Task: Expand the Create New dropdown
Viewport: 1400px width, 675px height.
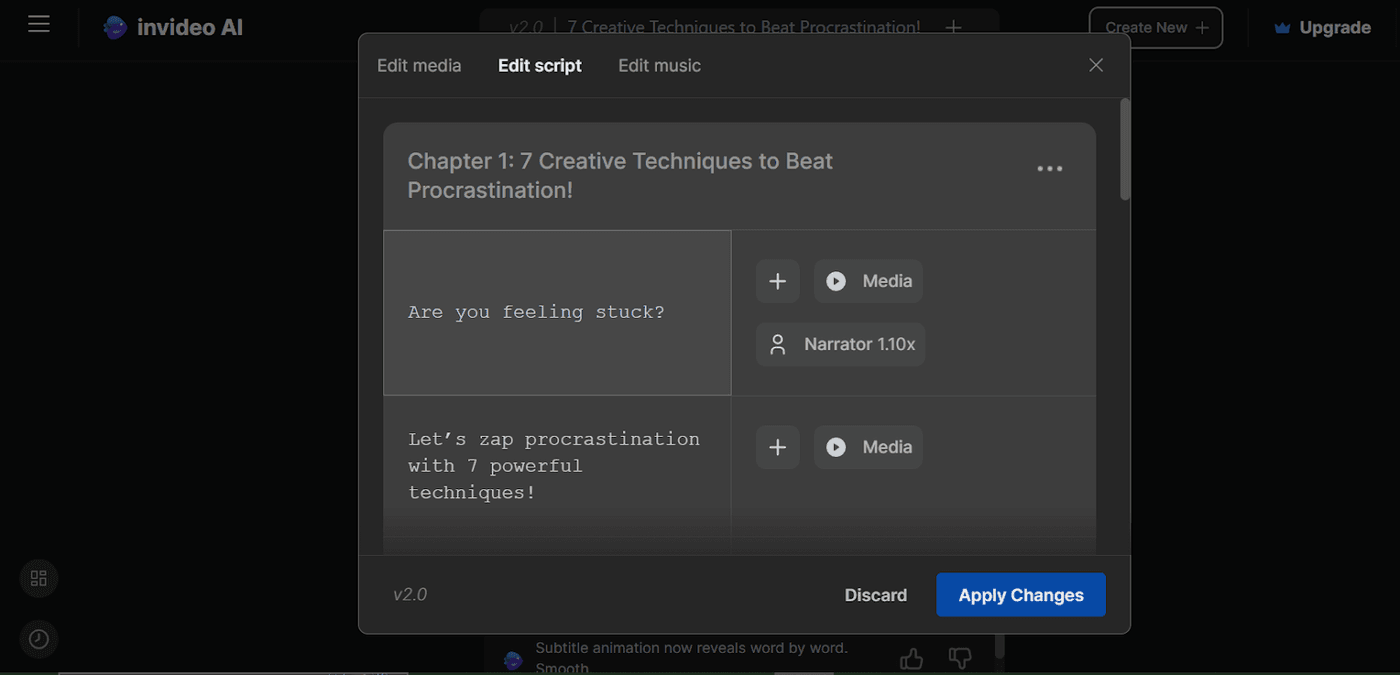Action: click(1156, 27)
